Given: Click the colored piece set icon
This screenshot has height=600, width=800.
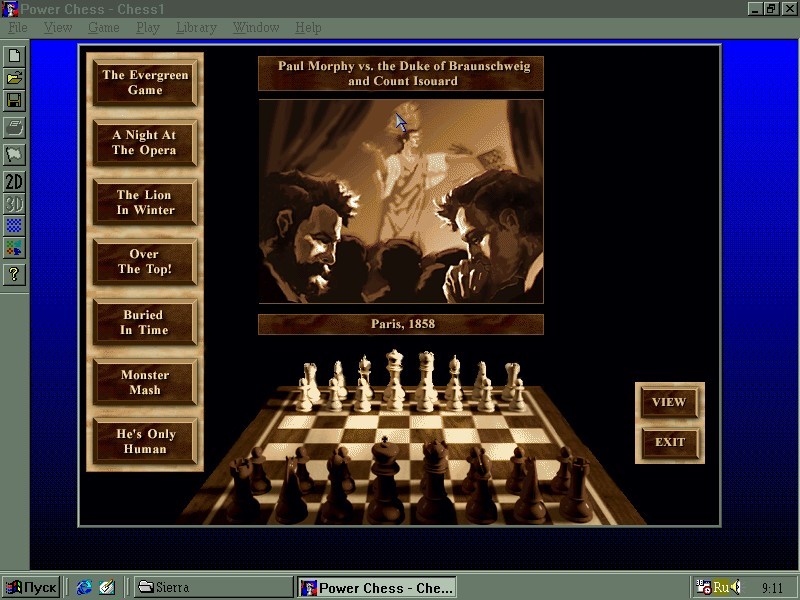Looking at the screenshot, I should click(14, 248).
